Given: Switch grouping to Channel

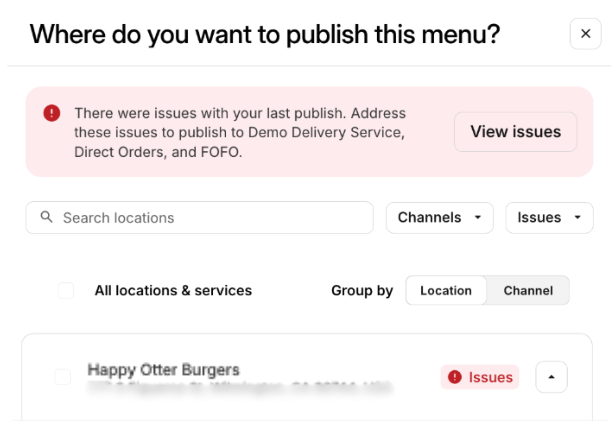Looking at the screenshot, I should pos(528,291).
